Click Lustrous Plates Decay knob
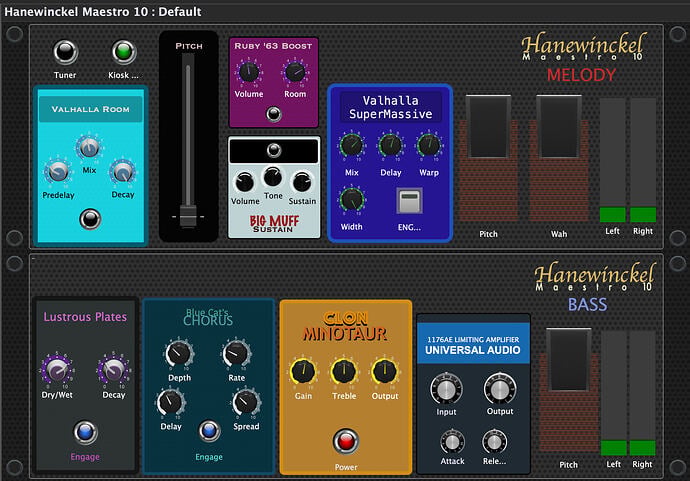 (114, 370)
